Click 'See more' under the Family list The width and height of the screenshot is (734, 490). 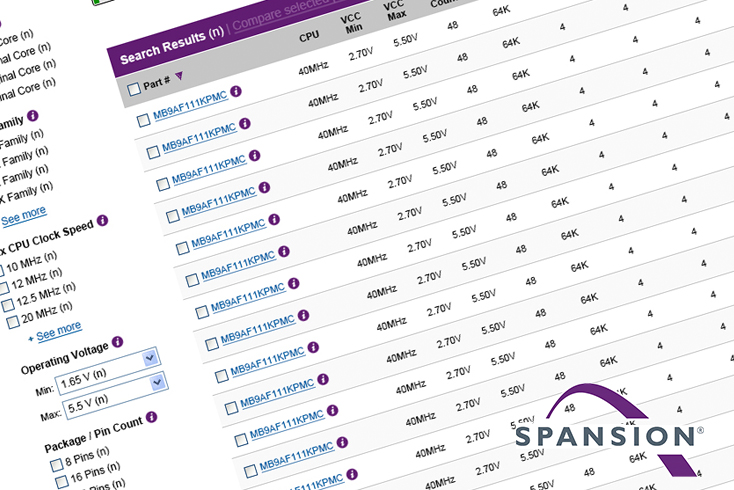24,216
